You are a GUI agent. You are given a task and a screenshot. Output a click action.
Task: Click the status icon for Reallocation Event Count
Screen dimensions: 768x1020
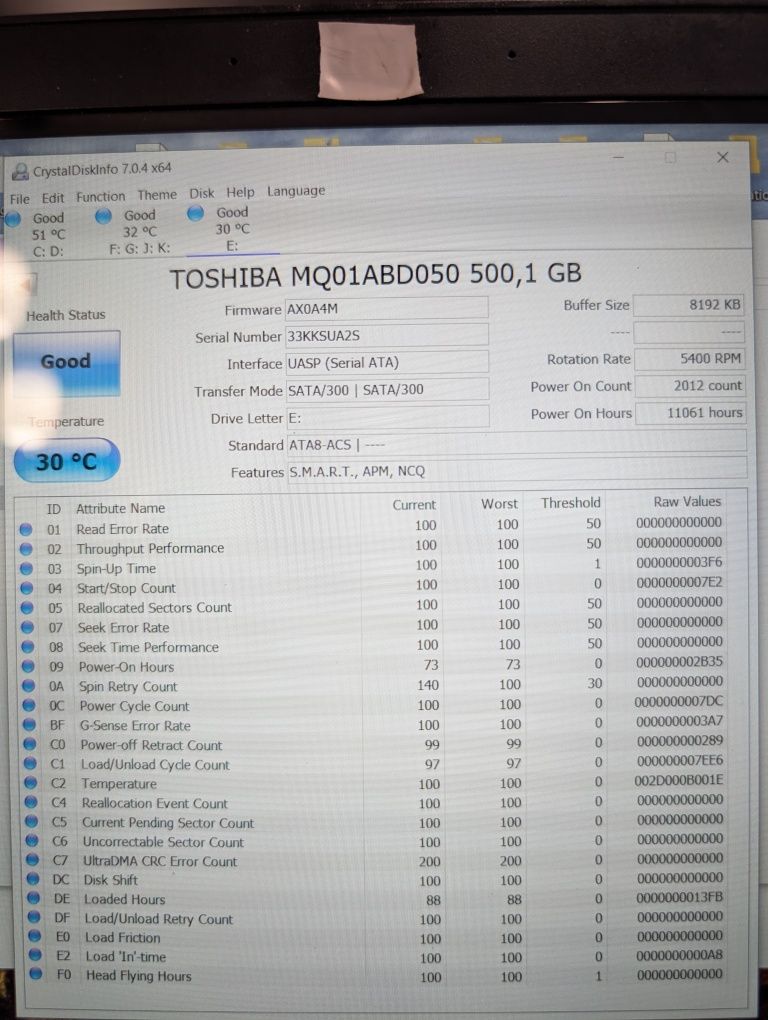pos(31,803)
